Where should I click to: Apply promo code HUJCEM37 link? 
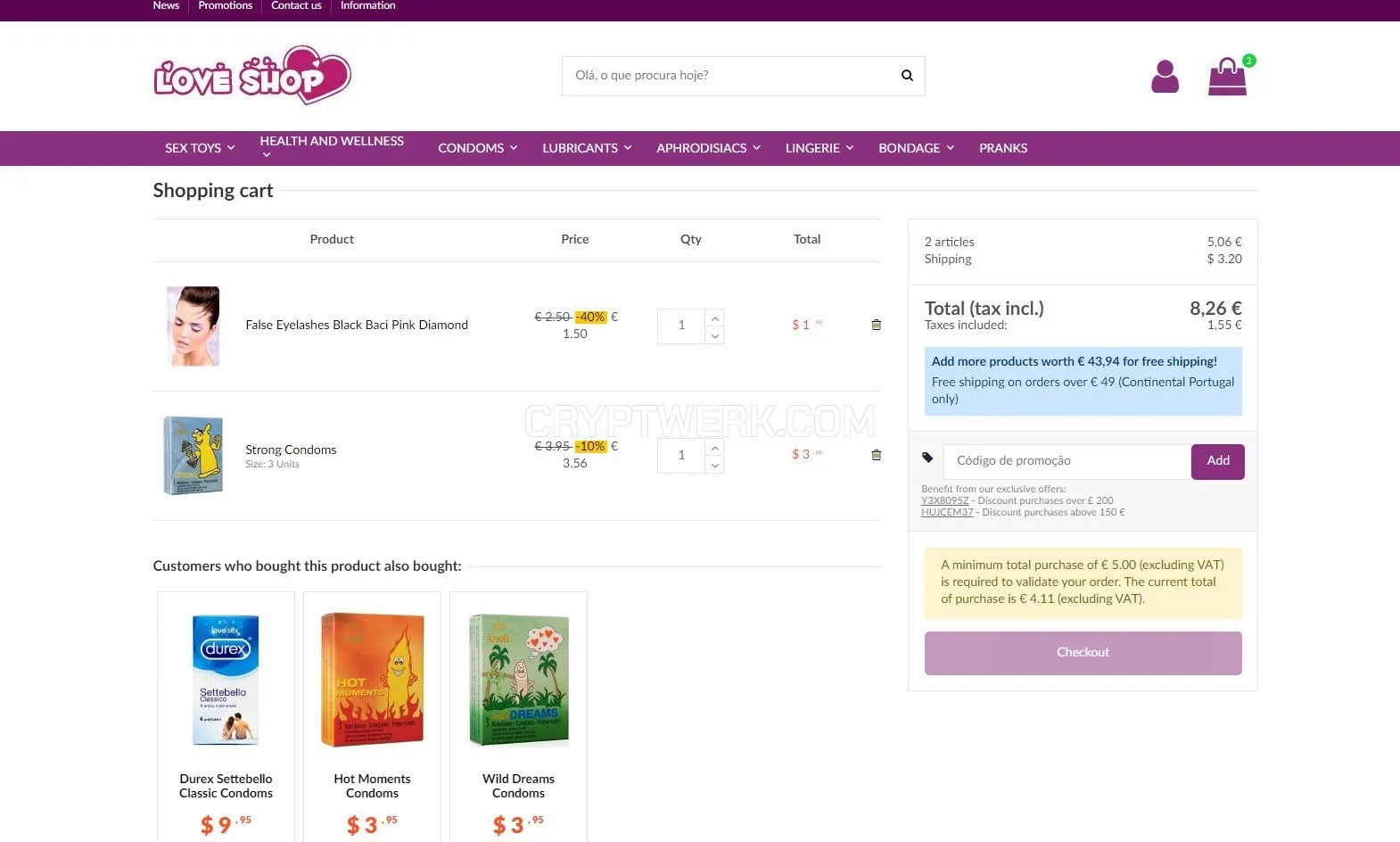coord(947,512)
